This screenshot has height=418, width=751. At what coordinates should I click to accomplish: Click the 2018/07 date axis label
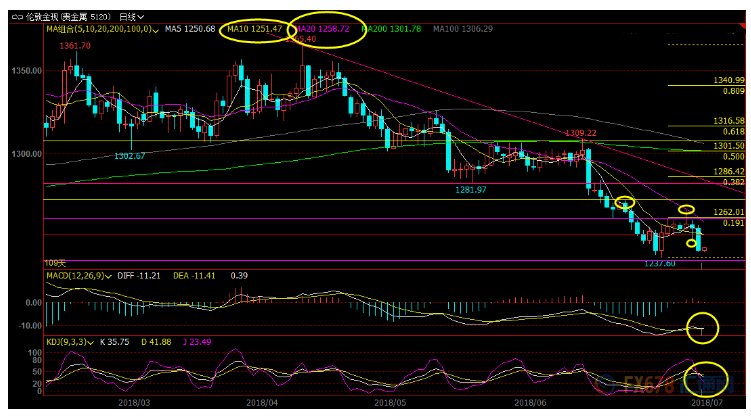pyautogui.click(x=706, y=403)
